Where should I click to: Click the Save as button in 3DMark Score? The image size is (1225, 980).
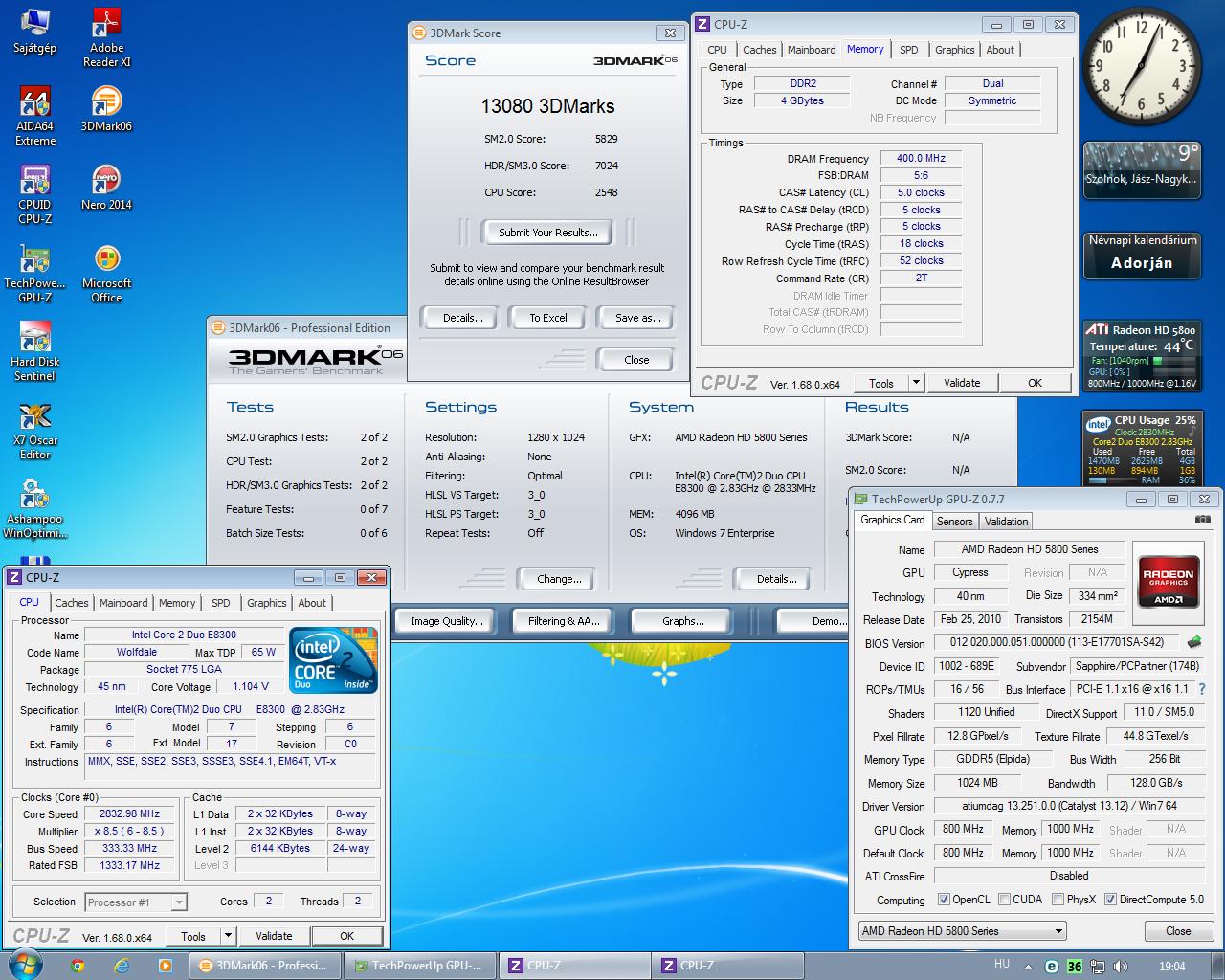click(637, 318)
